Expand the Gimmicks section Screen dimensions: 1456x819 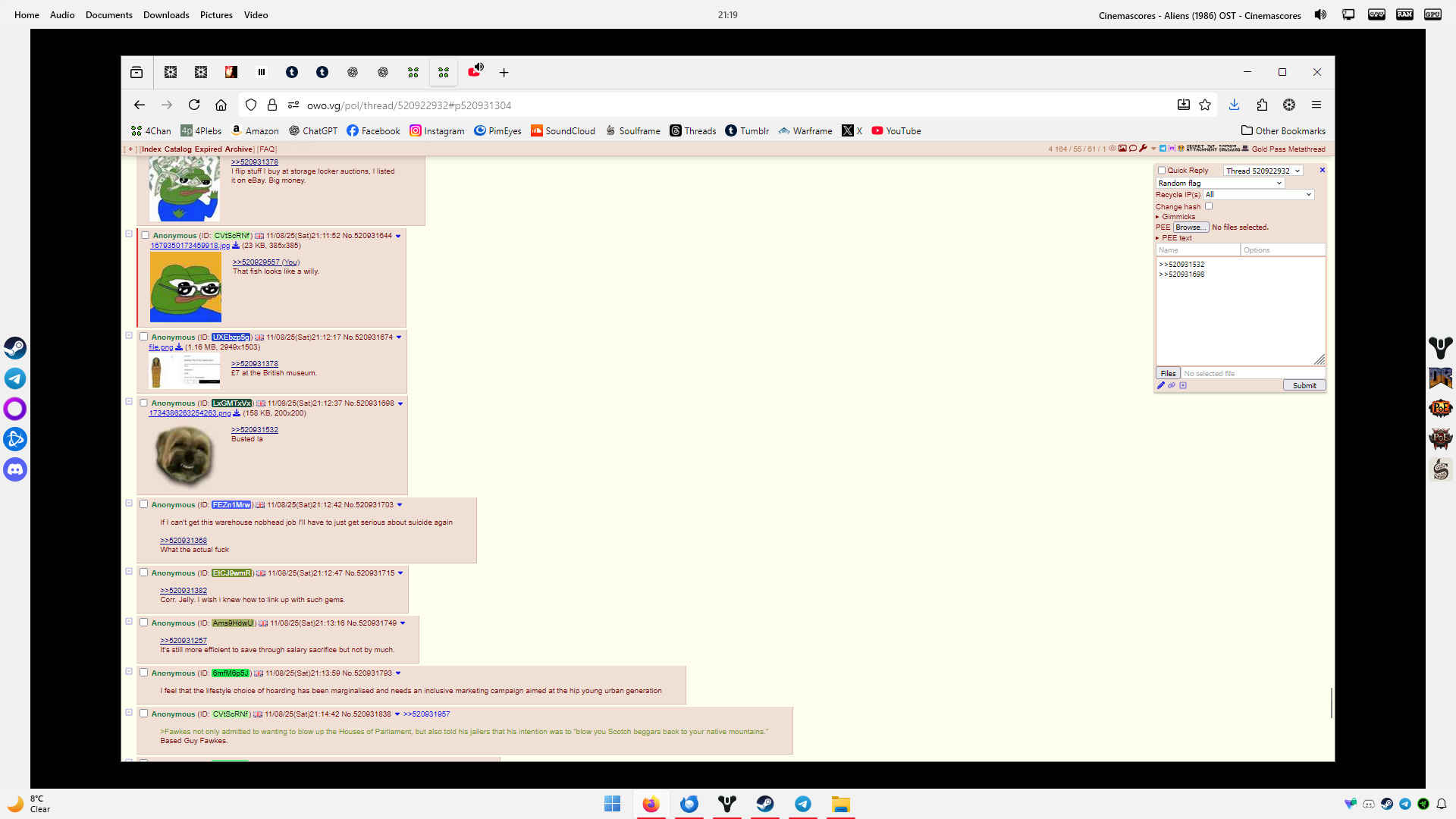(1178, 217)
